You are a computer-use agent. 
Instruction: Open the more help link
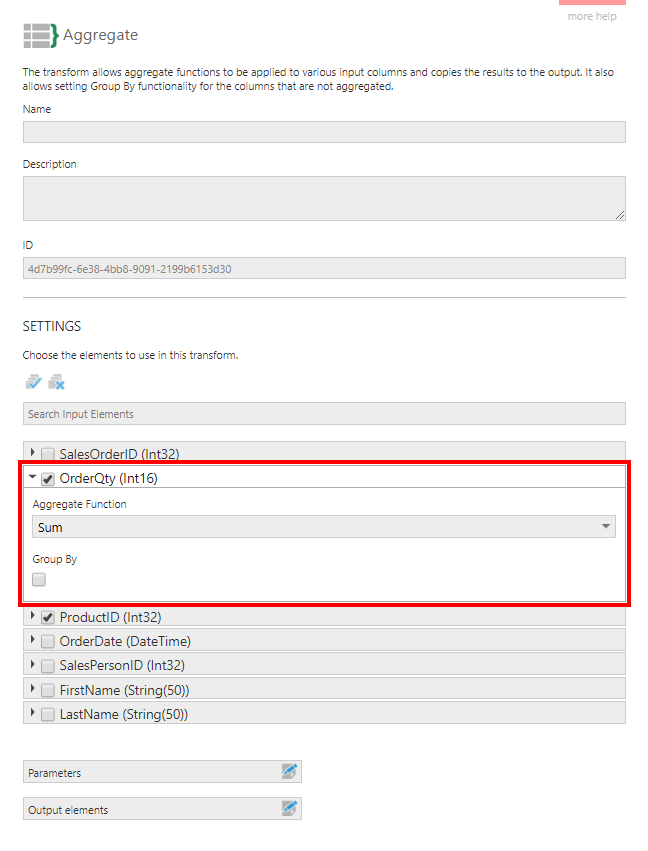click(x=592, y=17)
